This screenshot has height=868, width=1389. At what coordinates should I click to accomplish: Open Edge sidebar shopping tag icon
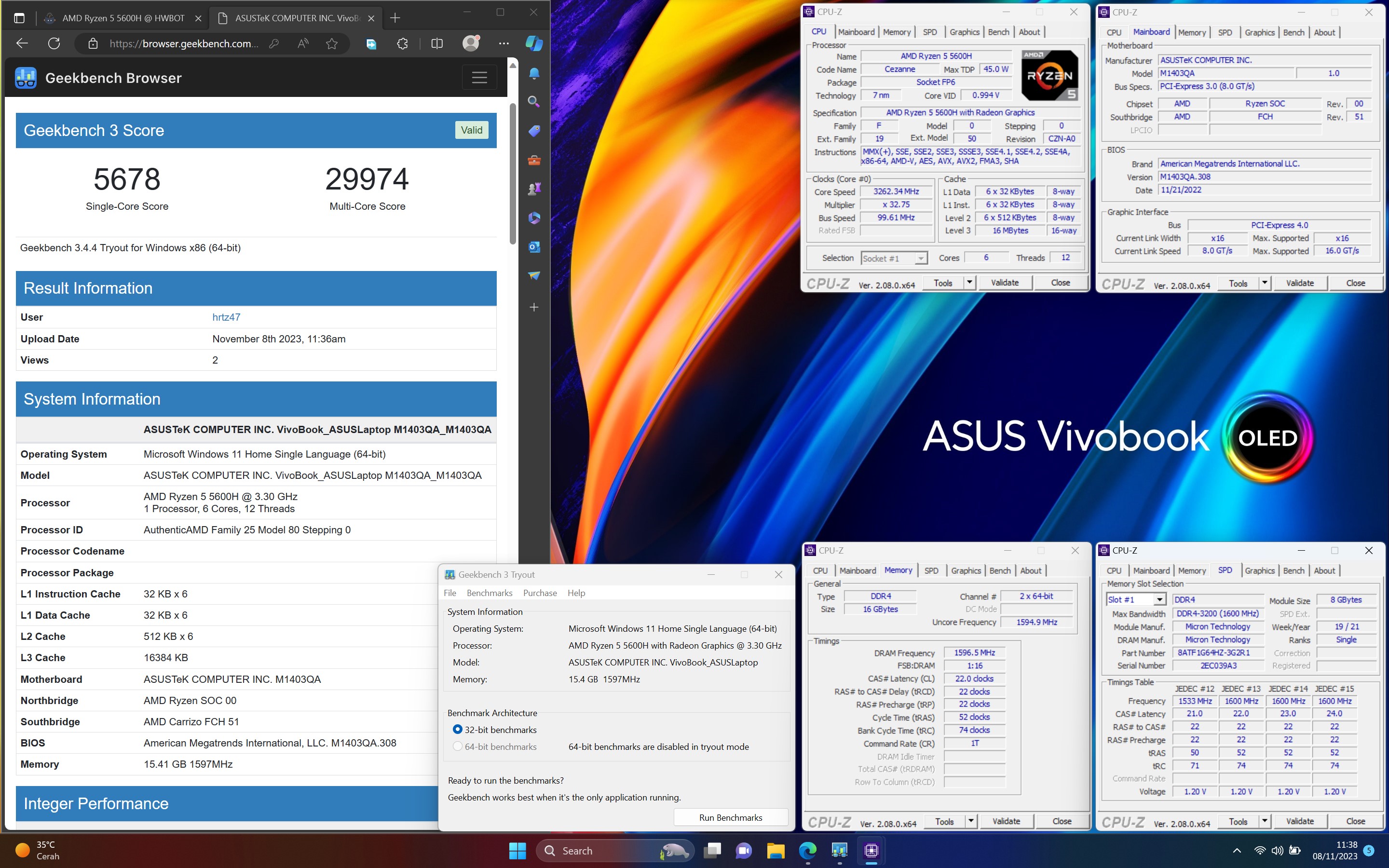point(534,131)
